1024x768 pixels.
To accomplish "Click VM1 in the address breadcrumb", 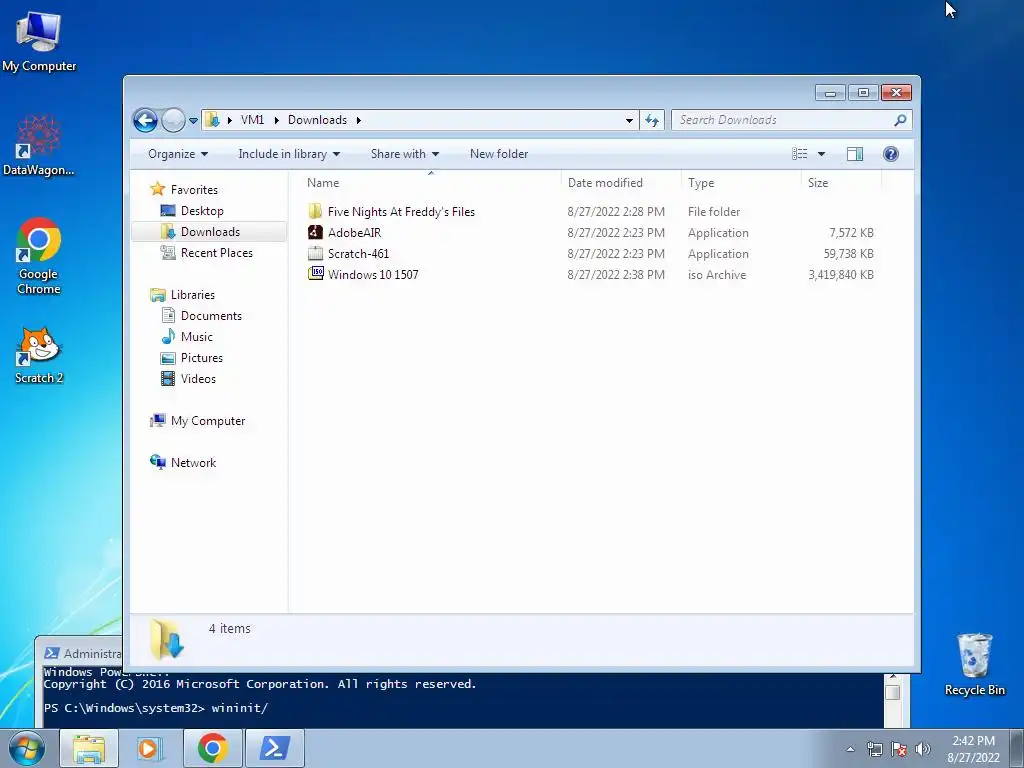I will (x=252, y=120).
